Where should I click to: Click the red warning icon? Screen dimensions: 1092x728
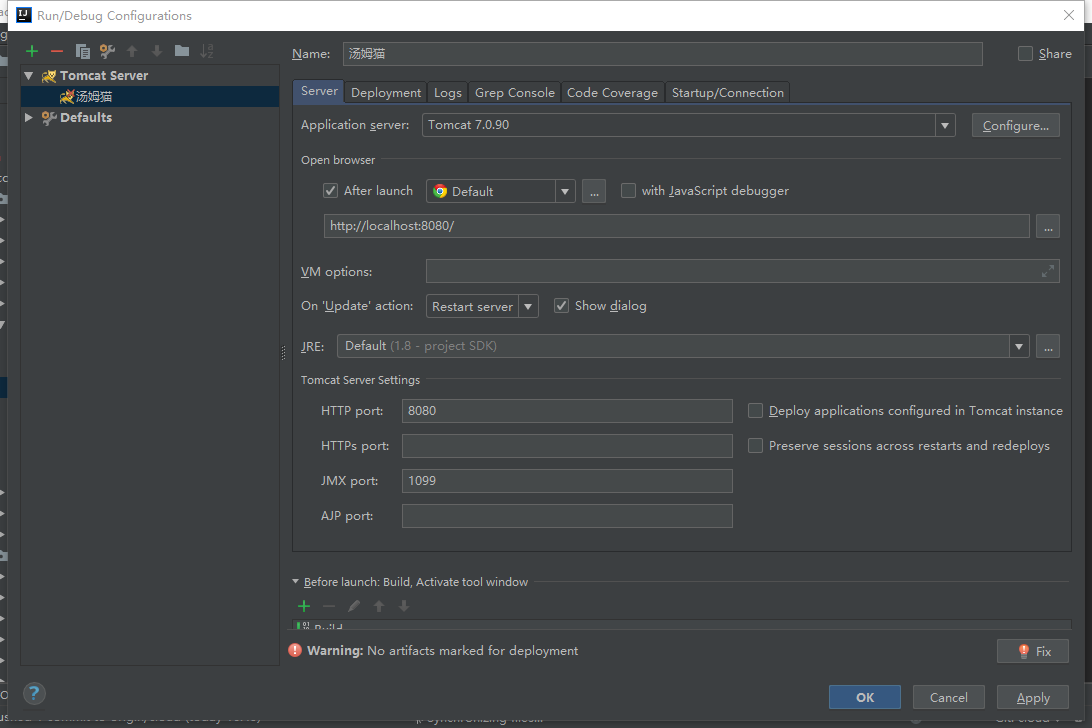tap(295, 650)
